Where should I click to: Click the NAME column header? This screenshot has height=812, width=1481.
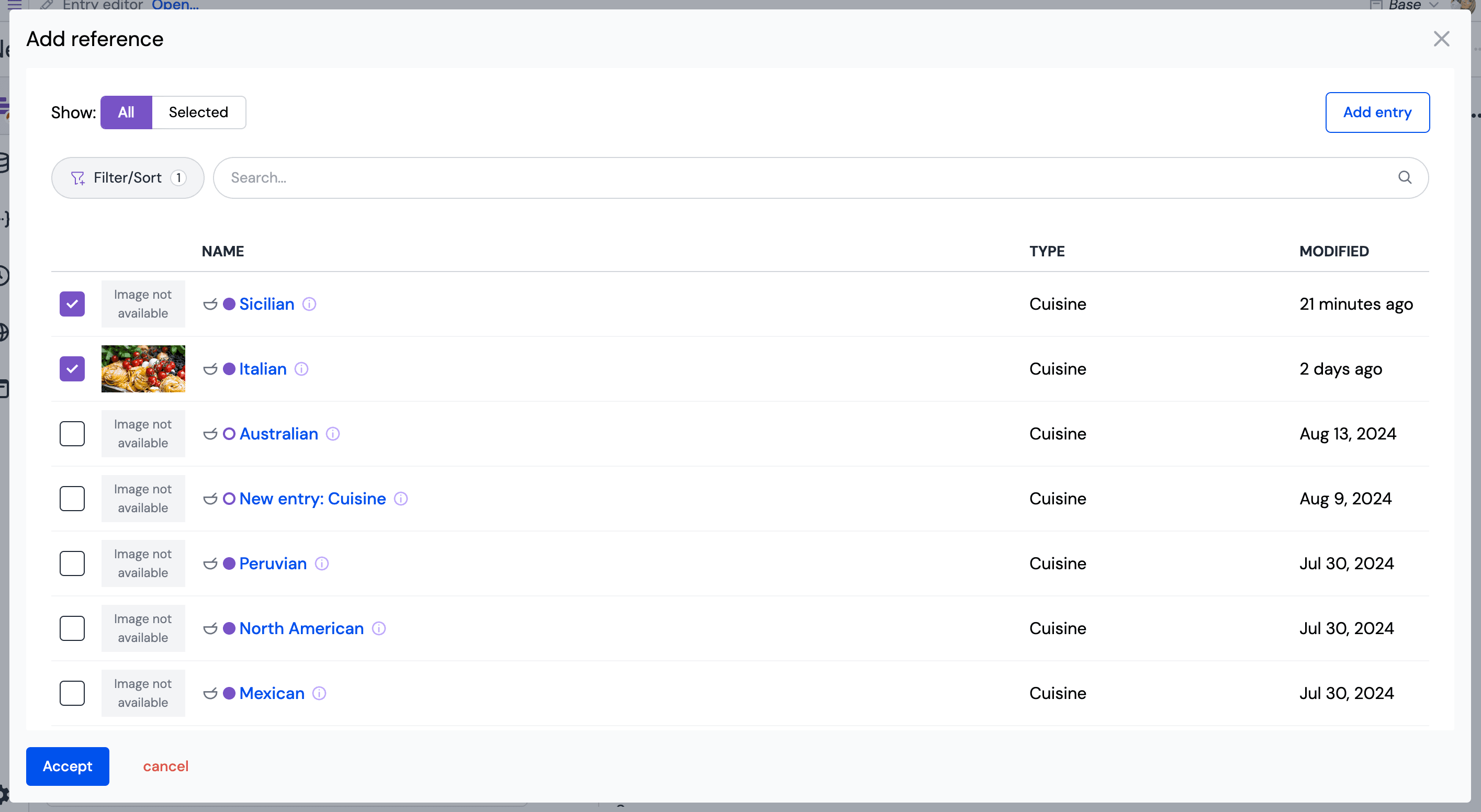click(x=222, y=252)
